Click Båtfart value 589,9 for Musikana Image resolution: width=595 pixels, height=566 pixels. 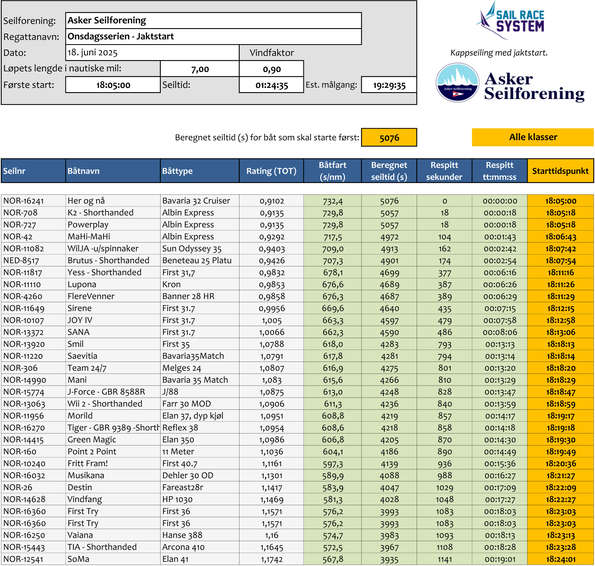pyautogui.click(x=333, y=475)
